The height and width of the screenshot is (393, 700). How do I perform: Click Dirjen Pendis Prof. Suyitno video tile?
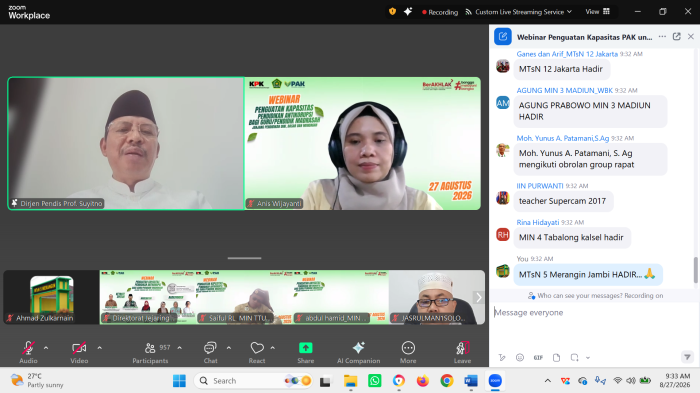click(x=126, y=143)
